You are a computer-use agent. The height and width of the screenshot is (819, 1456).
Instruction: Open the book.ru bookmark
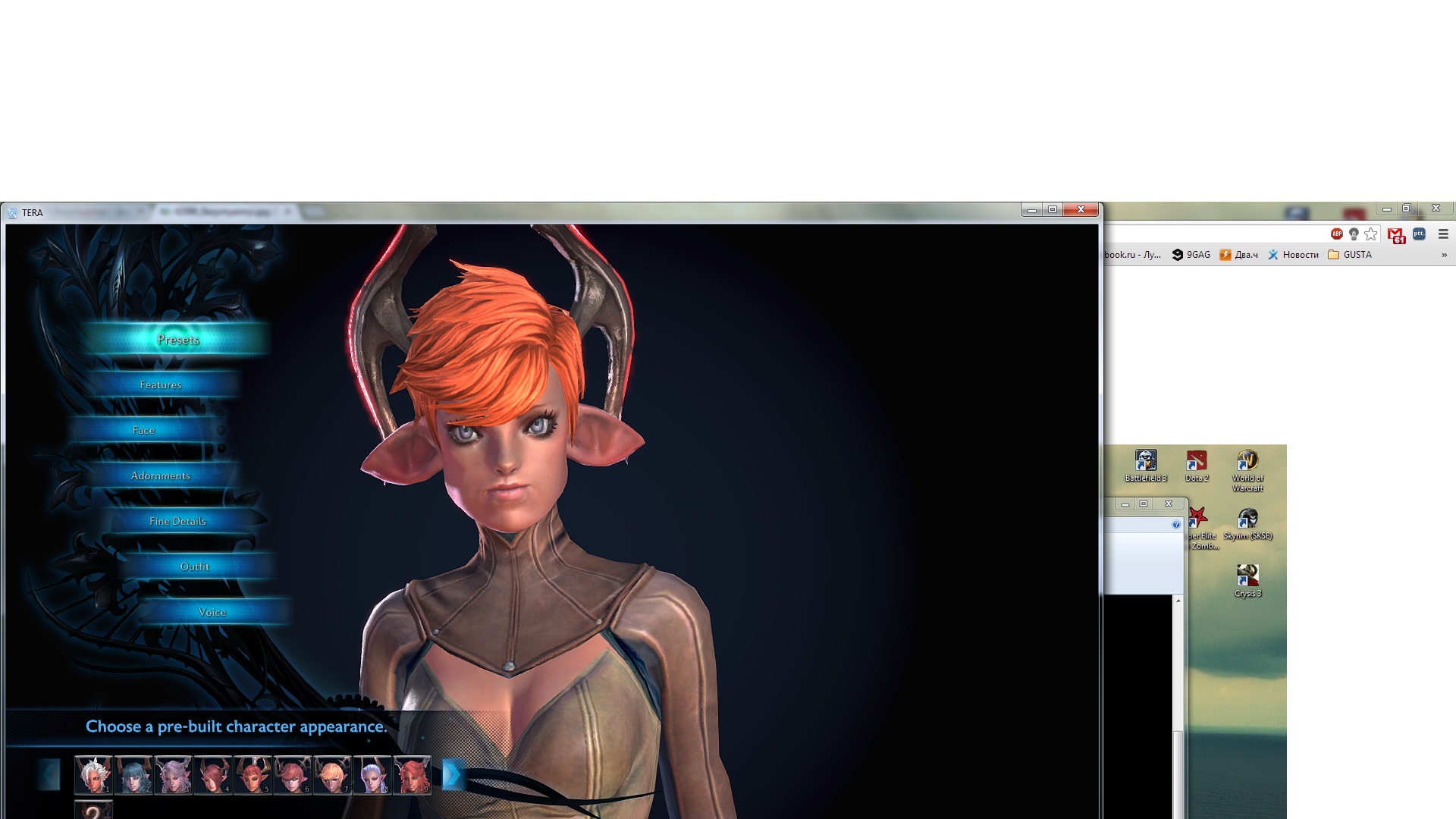[x=1133, y=255]
